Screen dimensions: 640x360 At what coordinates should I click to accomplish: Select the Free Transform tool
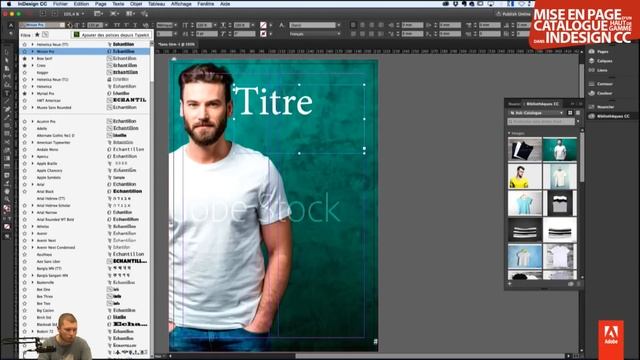[x=7, y=150]
